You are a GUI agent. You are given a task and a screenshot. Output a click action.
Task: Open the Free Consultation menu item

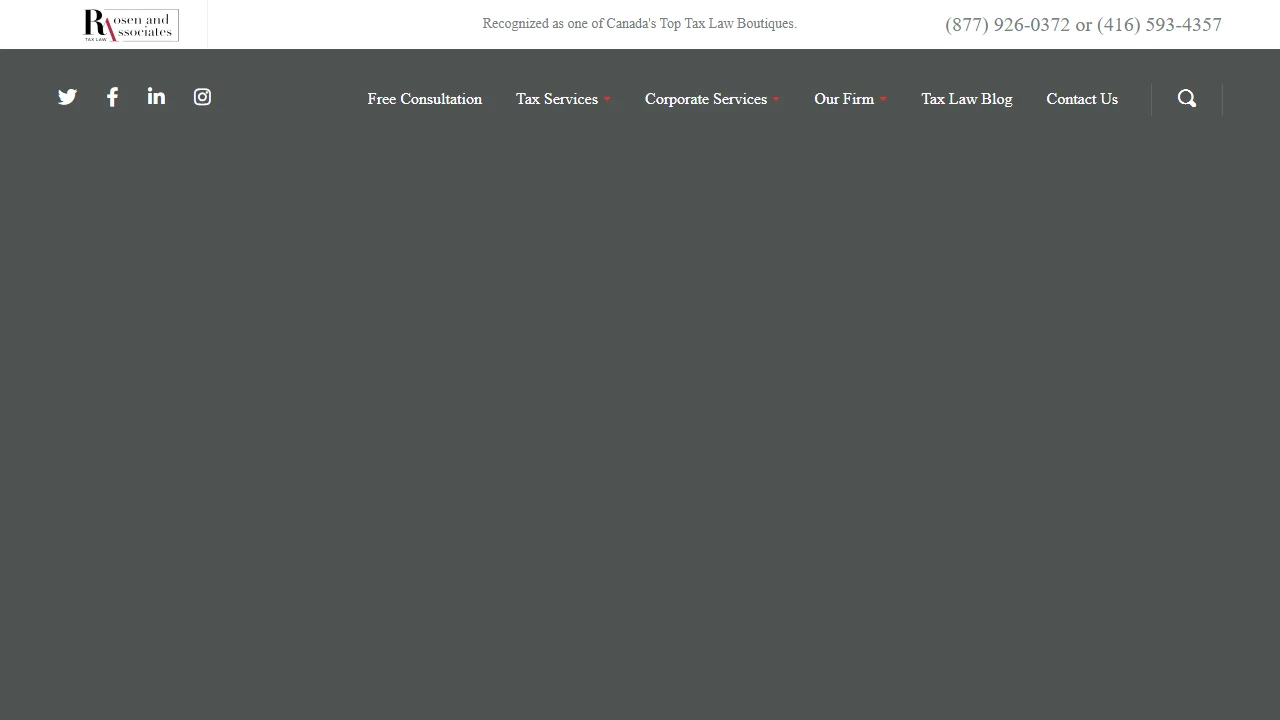pos(424,99)
